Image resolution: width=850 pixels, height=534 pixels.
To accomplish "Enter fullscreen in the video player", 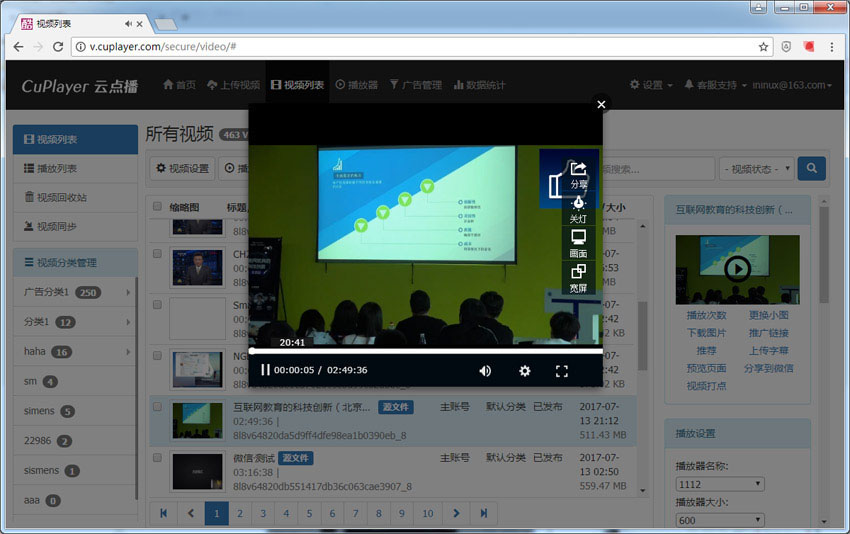I will click(562, 371).
